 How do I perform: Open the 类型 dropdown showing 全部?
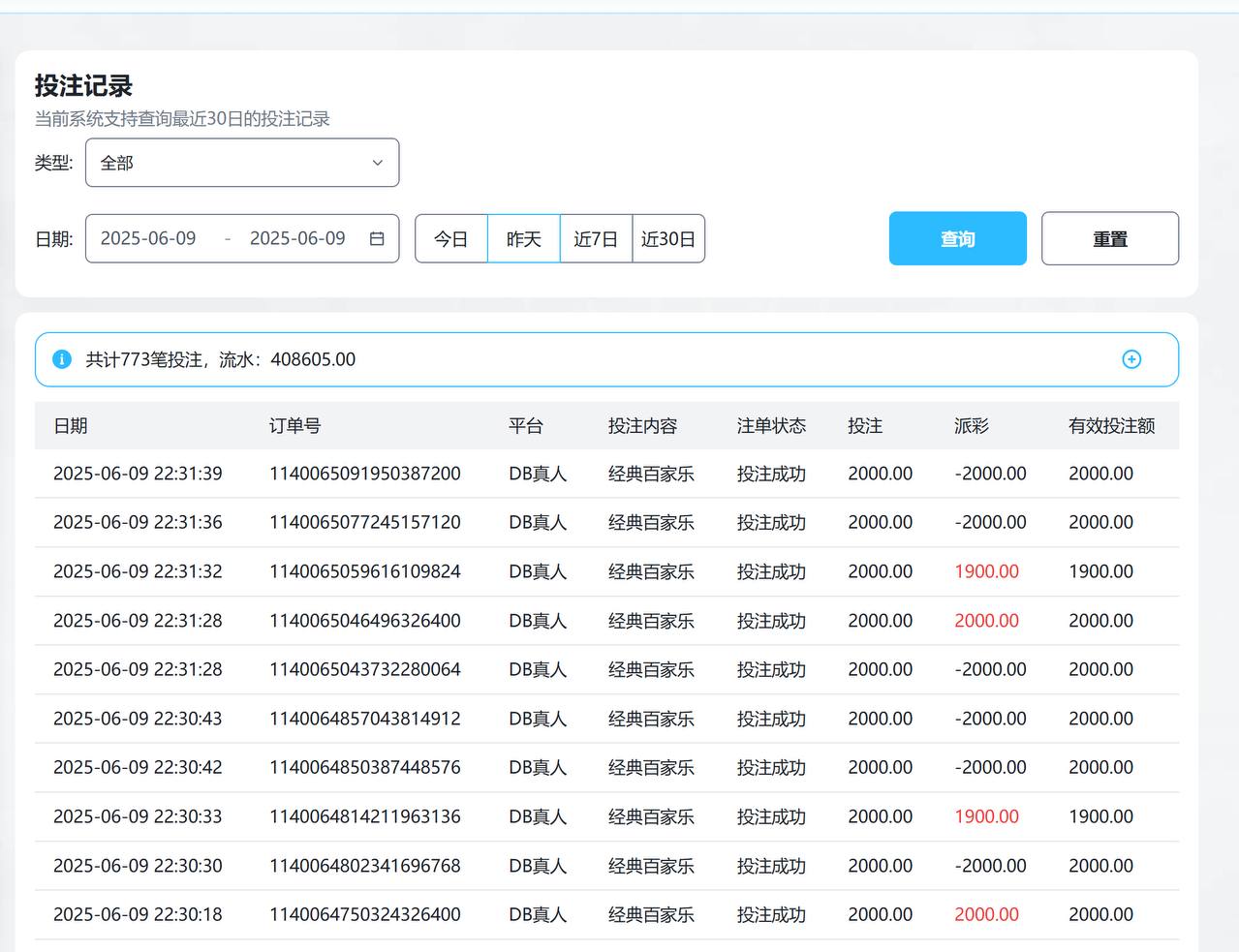pyautogui.click(x=242, y=163)
